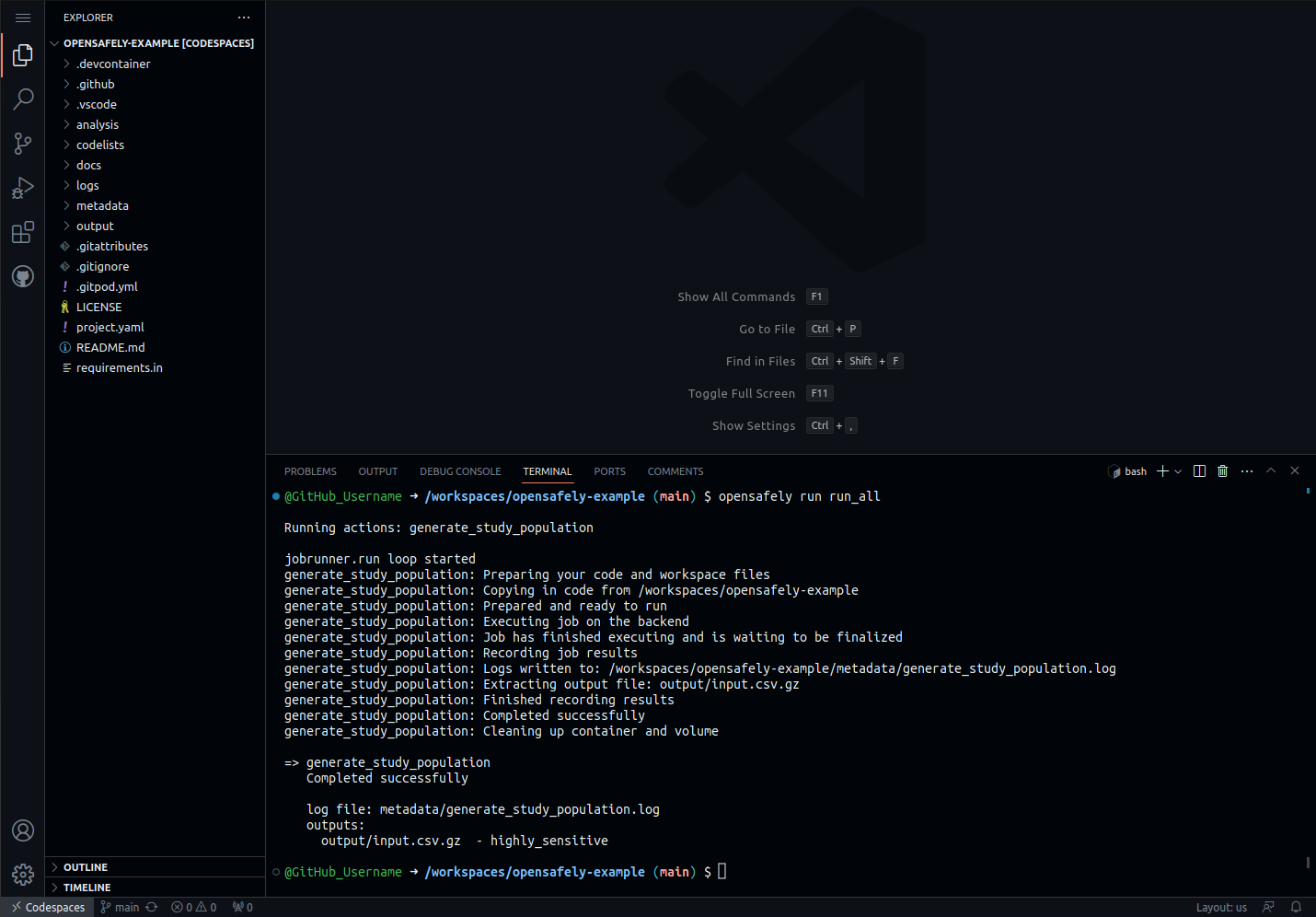Switch to the PORTS tab
This screenshot has height=917, width=1316.
click(609, 471)
